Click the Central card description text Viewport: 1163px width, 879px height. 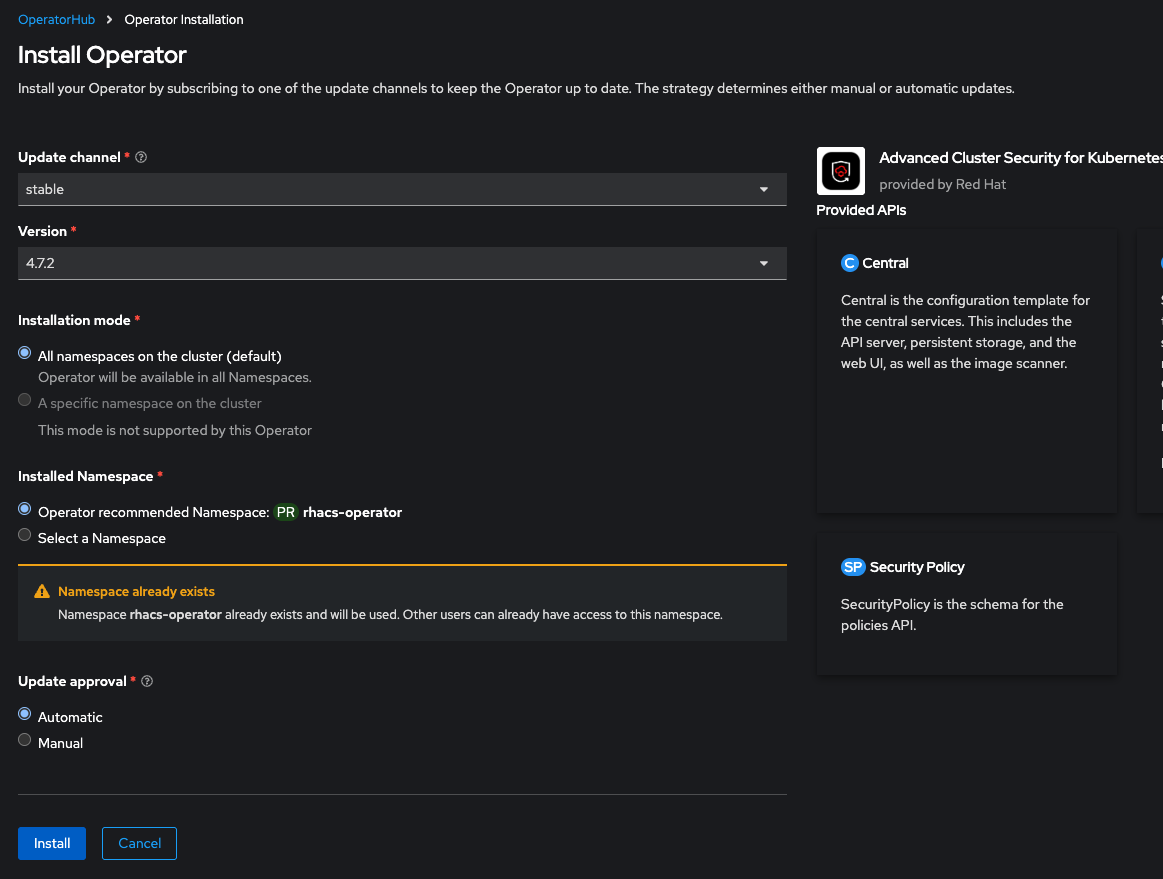pyautogui.click(x=966, y=332)
